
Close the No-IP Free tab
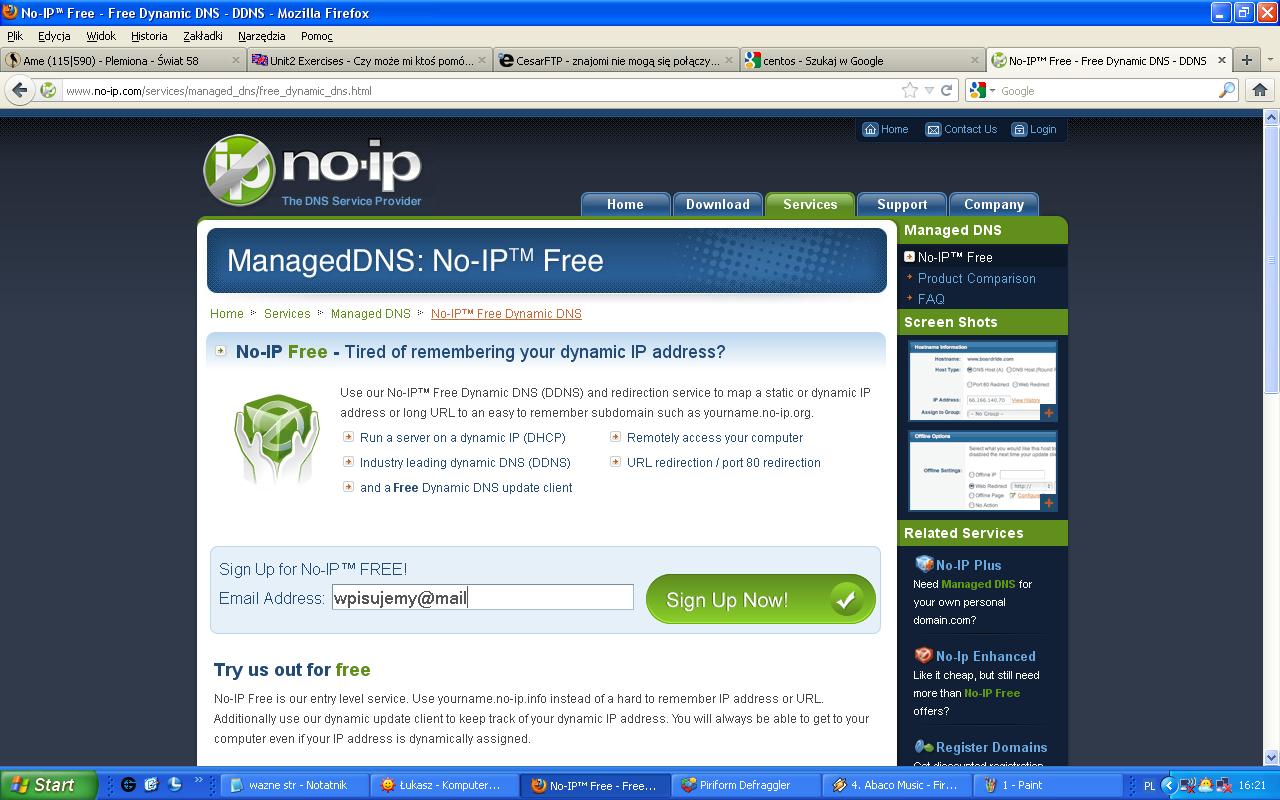click(x=1221, y=60)
